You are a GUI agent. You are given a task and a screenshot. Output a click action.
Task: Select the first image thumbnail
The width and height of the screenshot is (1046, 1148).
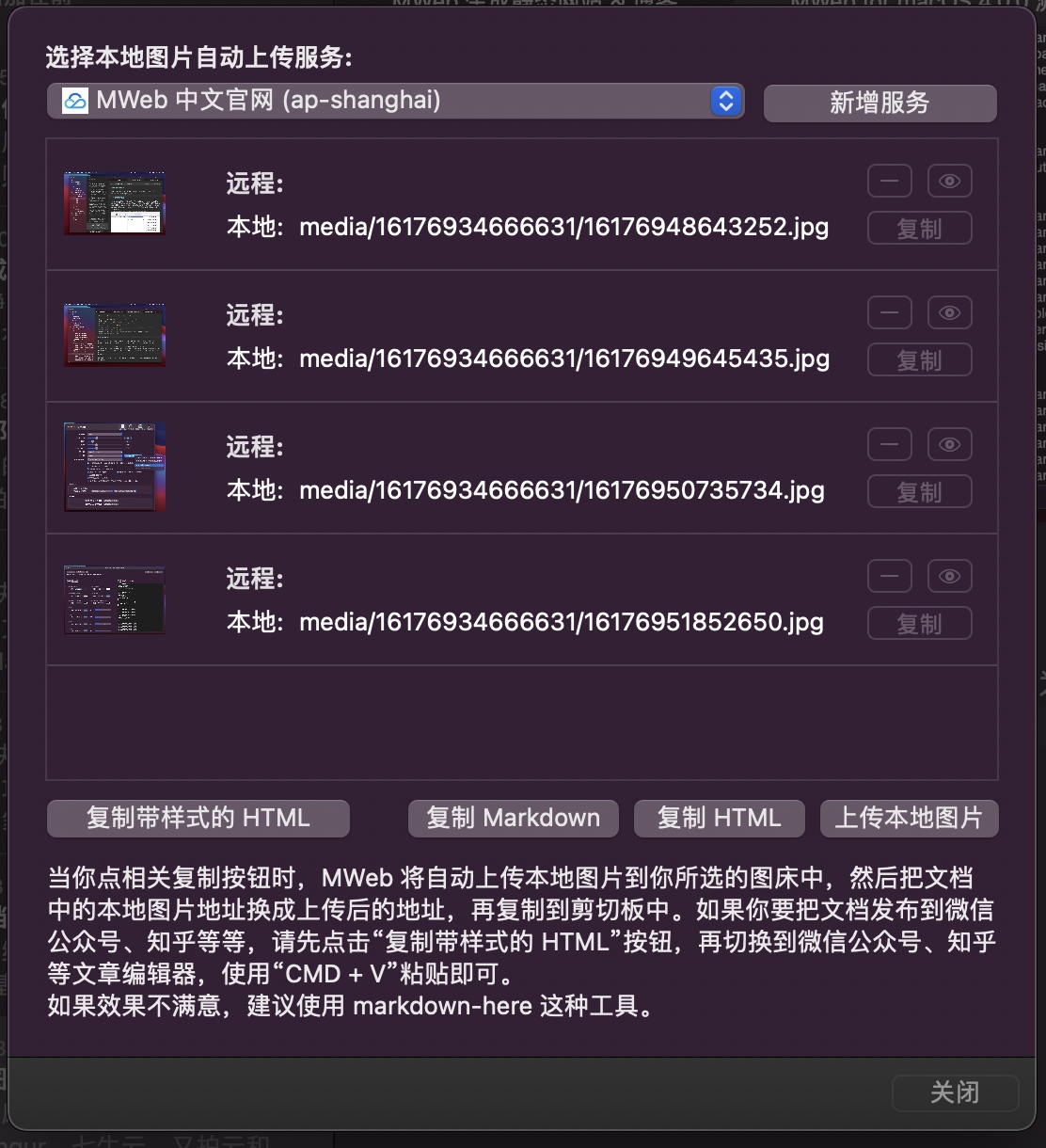(x=115, y=203)
